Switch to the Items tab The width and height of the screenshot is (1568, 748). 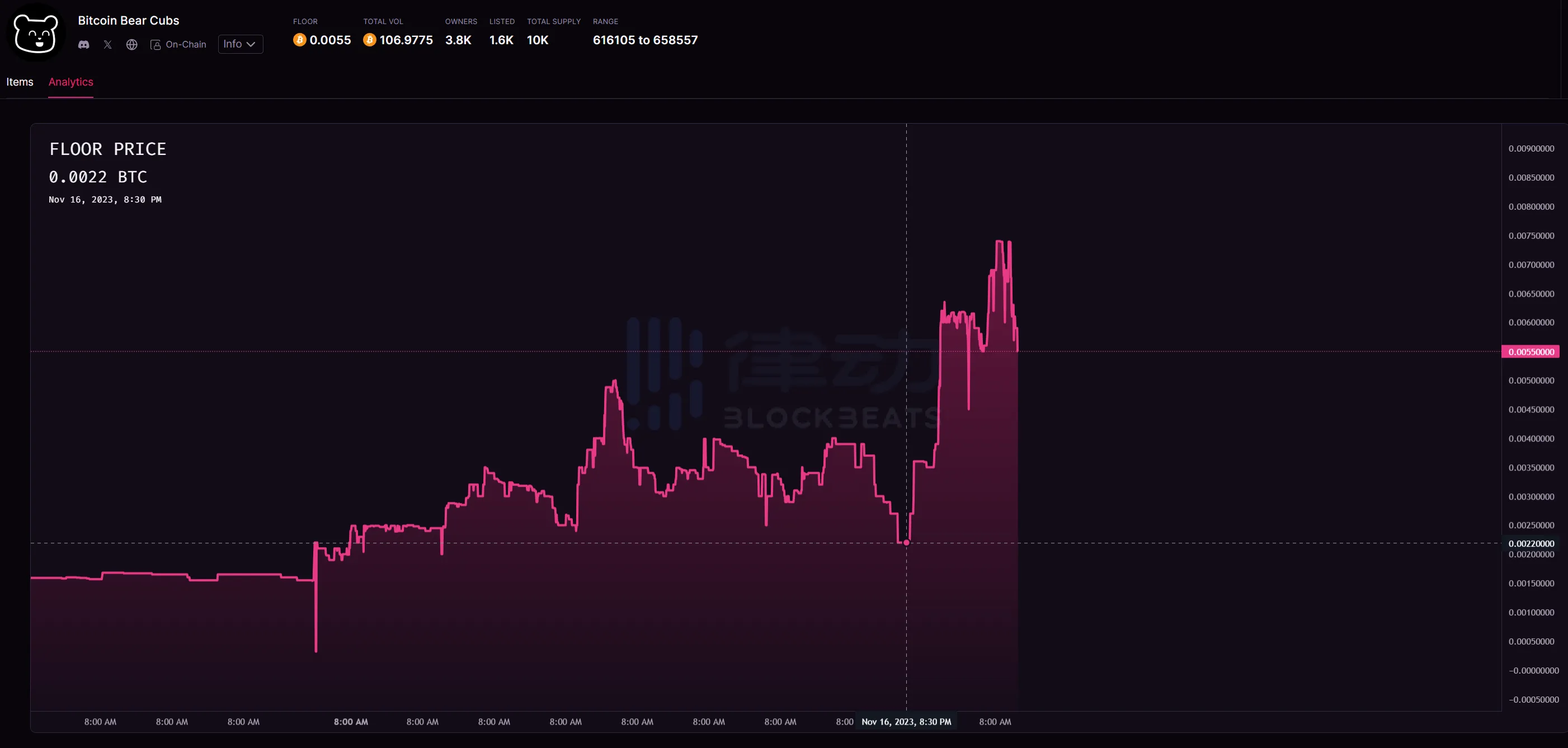pos(20,82)
